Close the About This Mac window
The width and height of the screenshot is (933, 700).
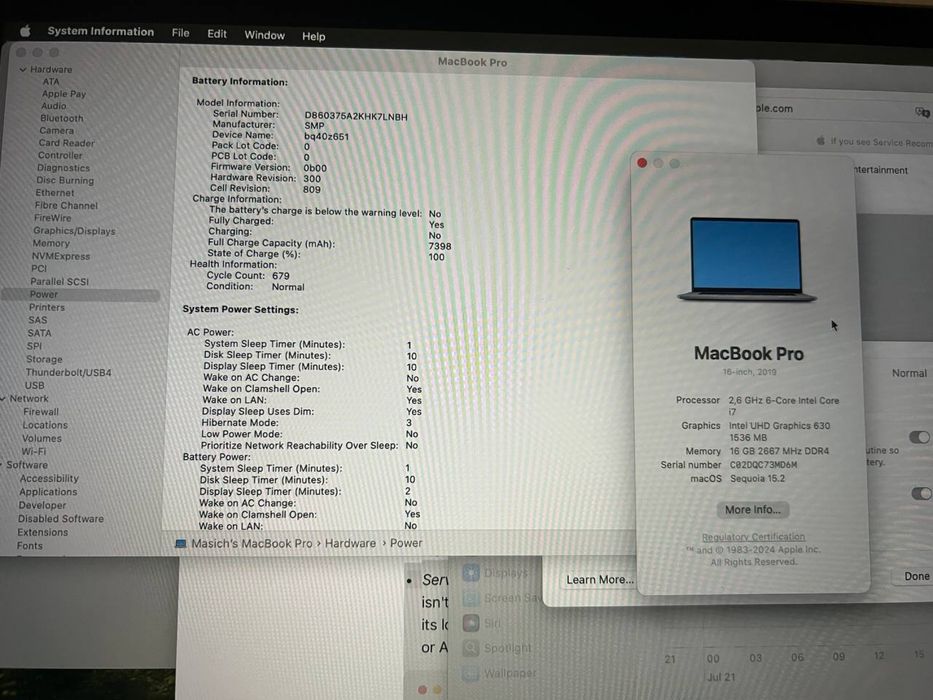click(x=642, y=162)
